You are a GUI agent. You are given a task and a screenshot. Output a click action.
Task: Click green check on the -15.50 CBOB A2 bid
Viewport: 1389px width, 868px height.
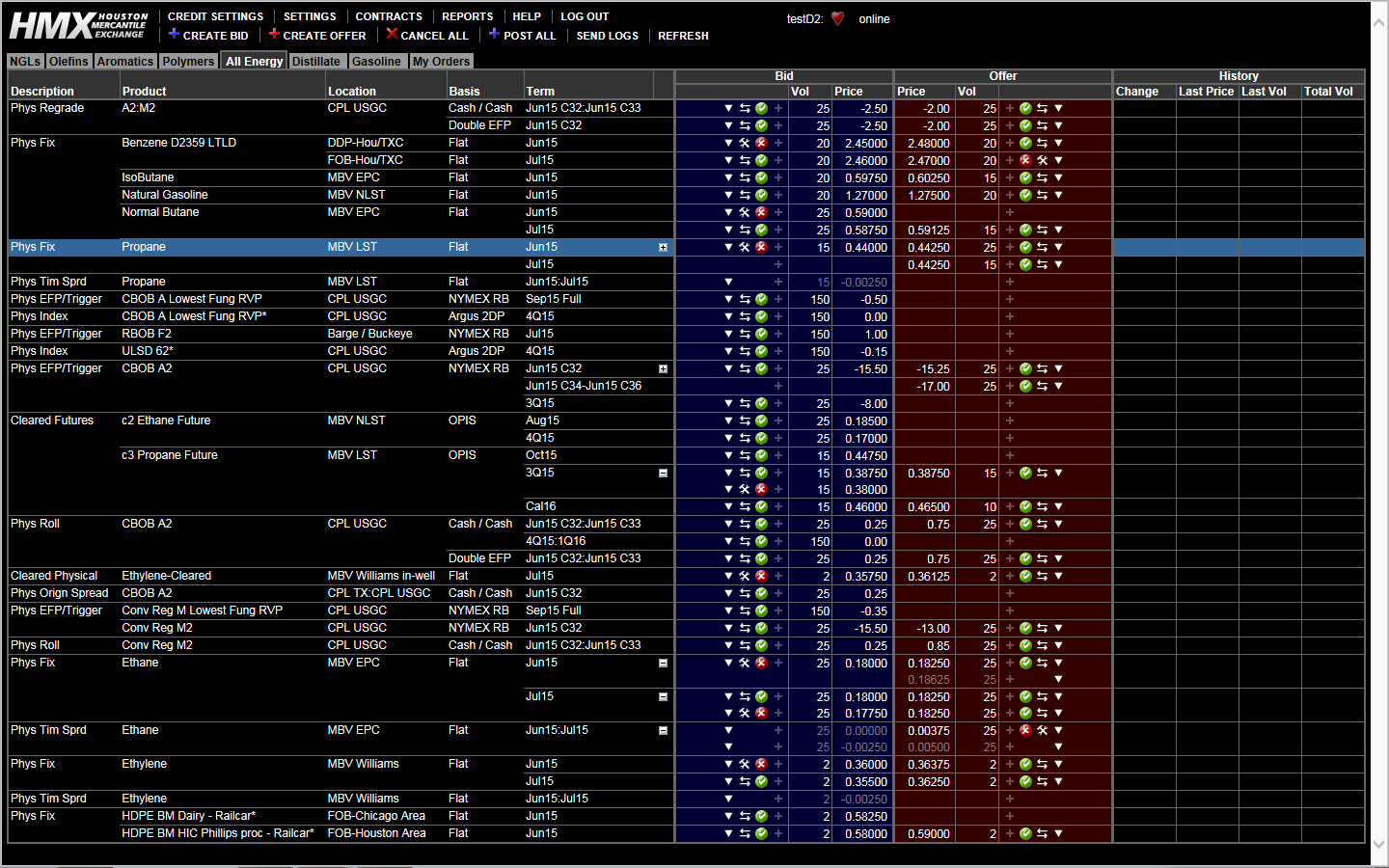point(761,368)
